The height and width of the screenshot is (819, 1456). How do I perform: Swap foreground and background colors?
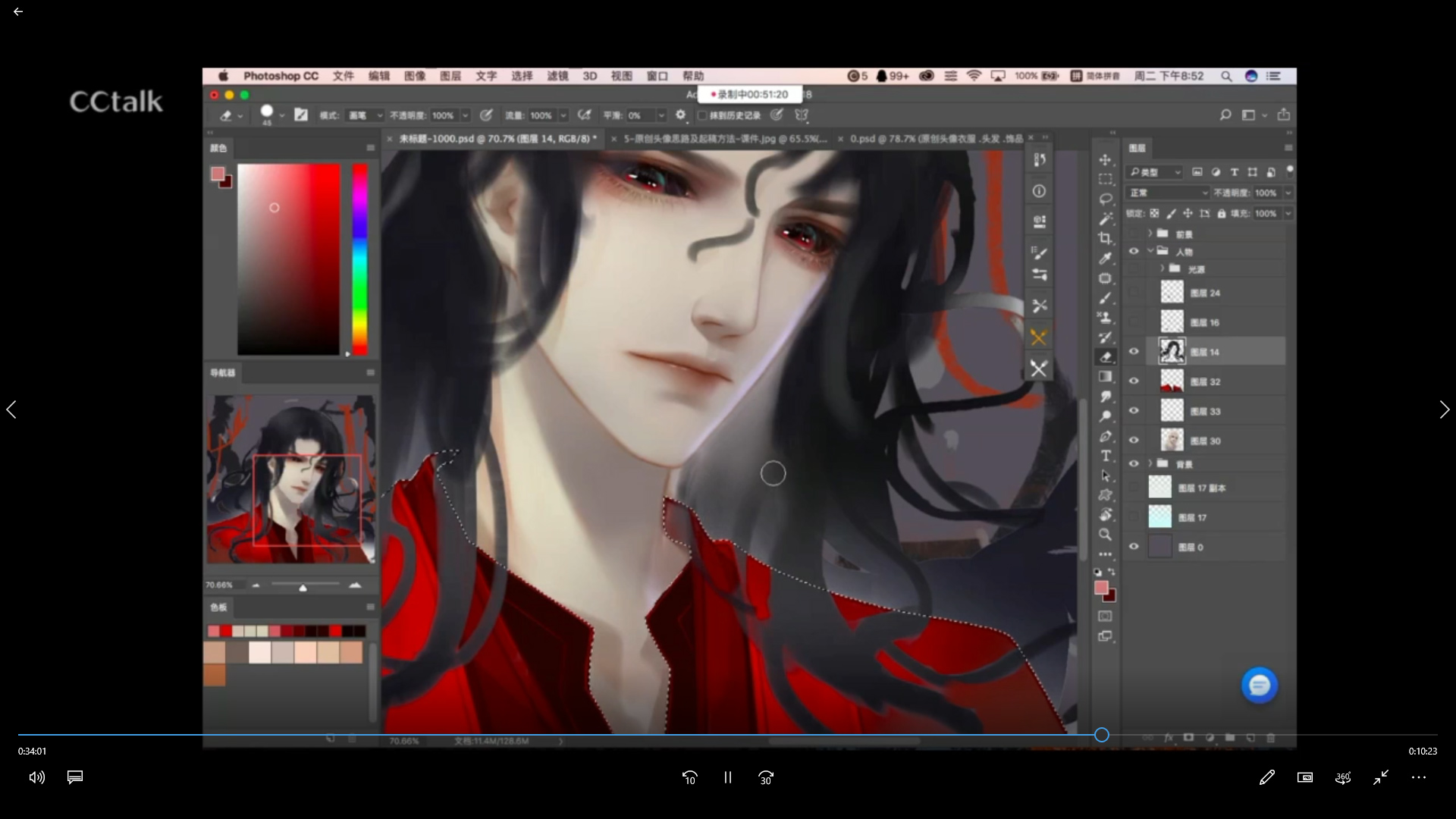1112,572
